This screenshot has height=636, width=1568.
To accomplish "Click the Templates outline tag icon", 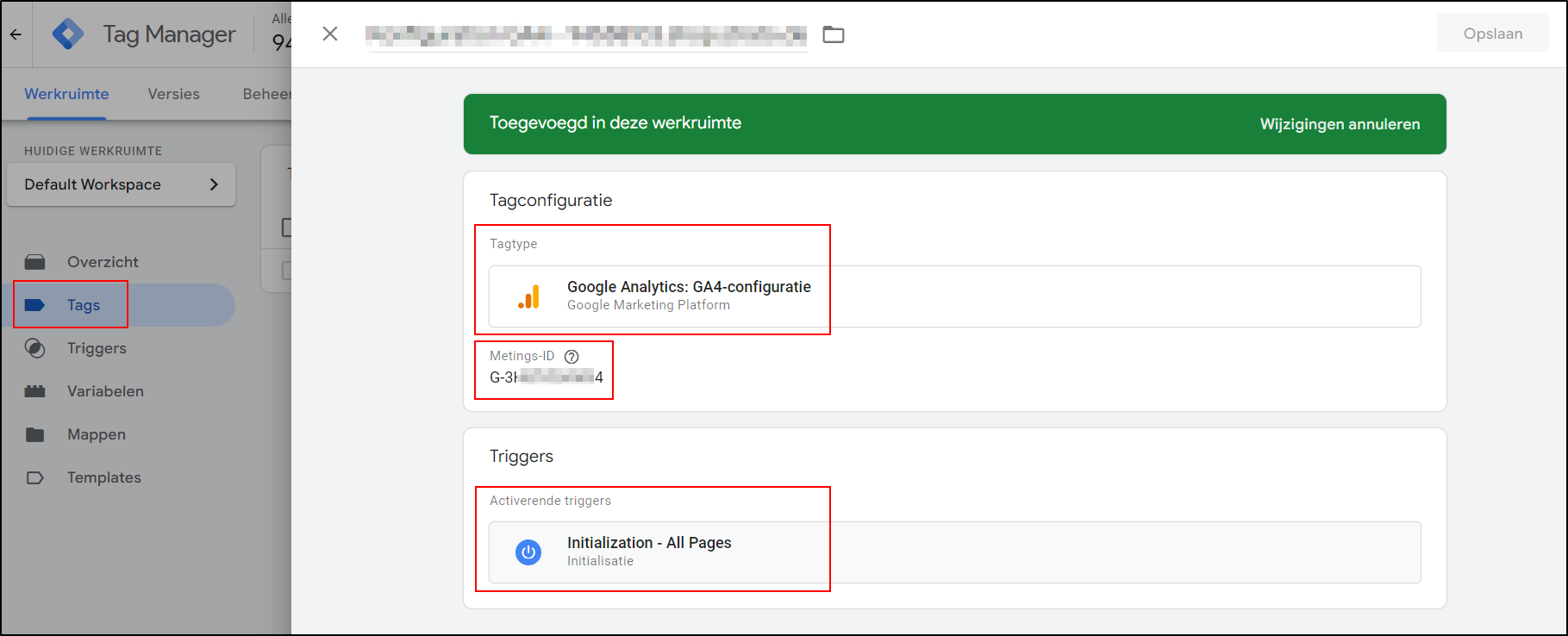I will [x=35, y=477].
